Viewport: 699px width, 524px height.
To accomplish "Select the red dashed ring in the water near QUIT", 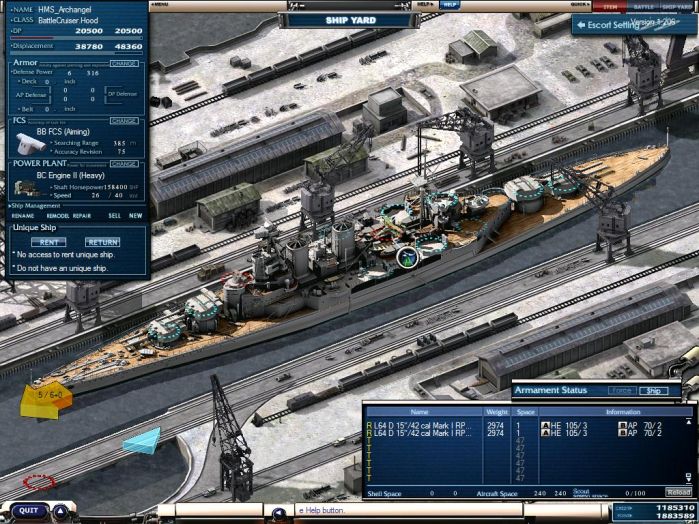I will coord(39,482).
